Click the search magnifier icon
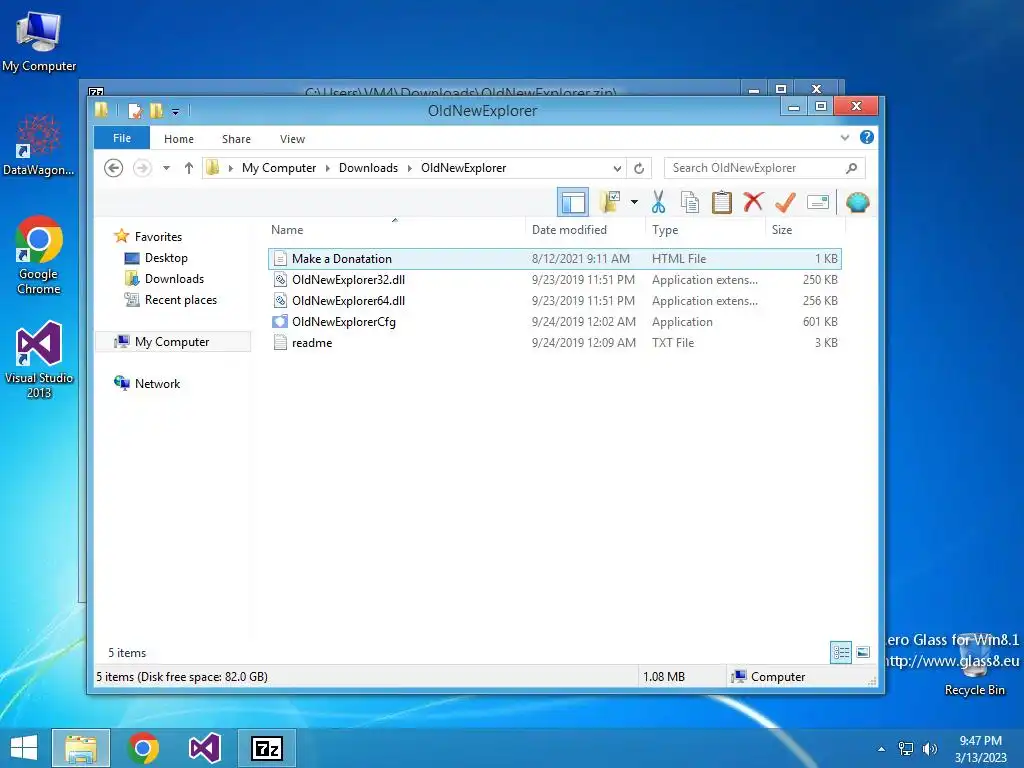The width and height of the screenshot is (1024, 768). 851,168
